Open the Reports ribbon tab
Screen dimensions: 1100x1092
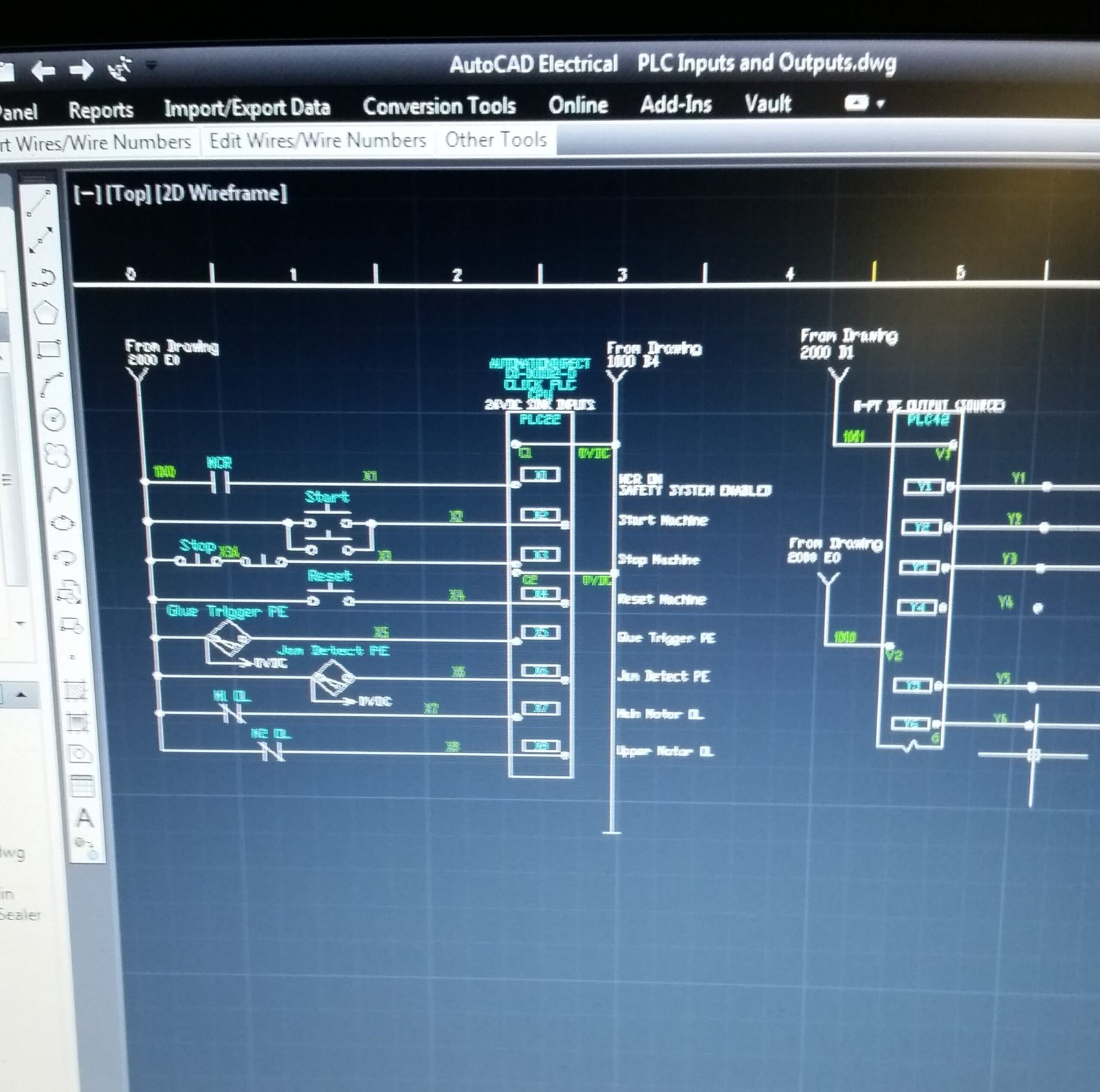tap(101, 110)
